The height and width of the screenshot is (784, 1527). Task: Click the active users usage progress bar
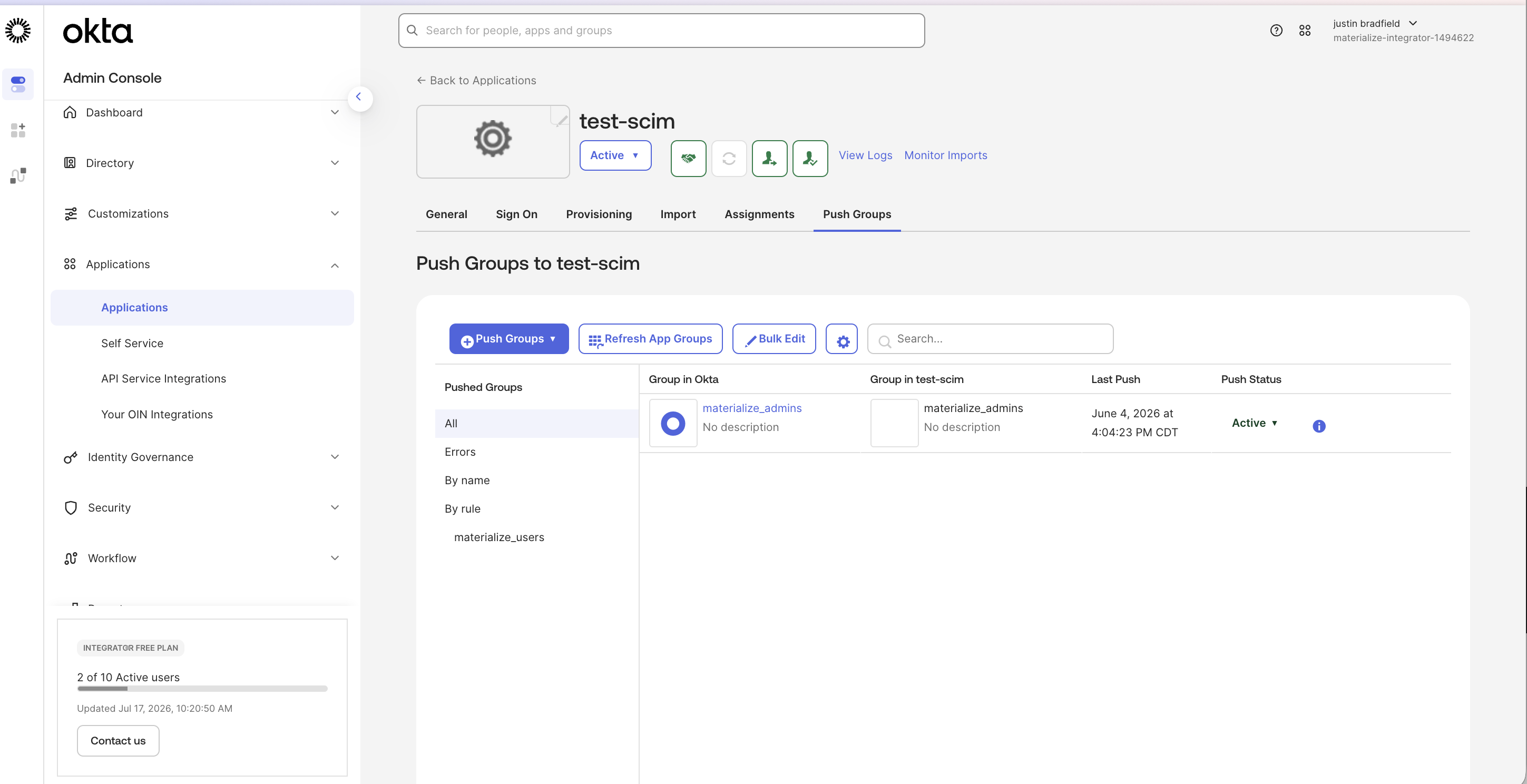click(201, 689)
